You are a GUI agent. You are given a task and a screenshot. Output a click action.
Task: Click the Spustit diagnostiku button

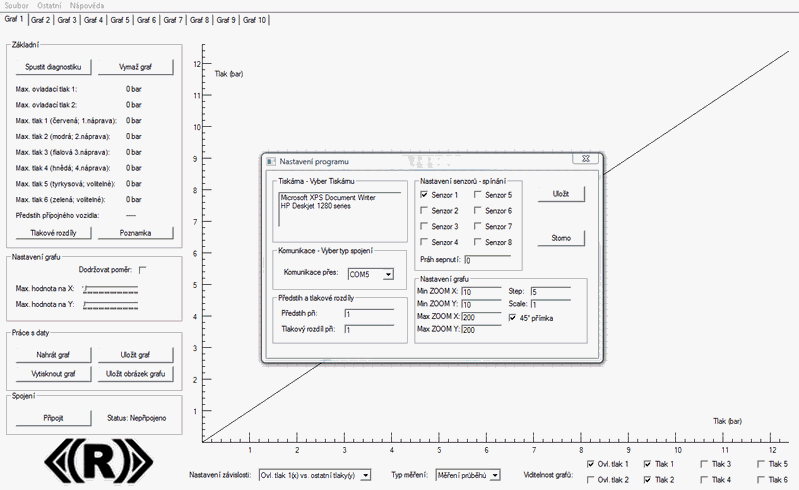(x=53, y=66)
